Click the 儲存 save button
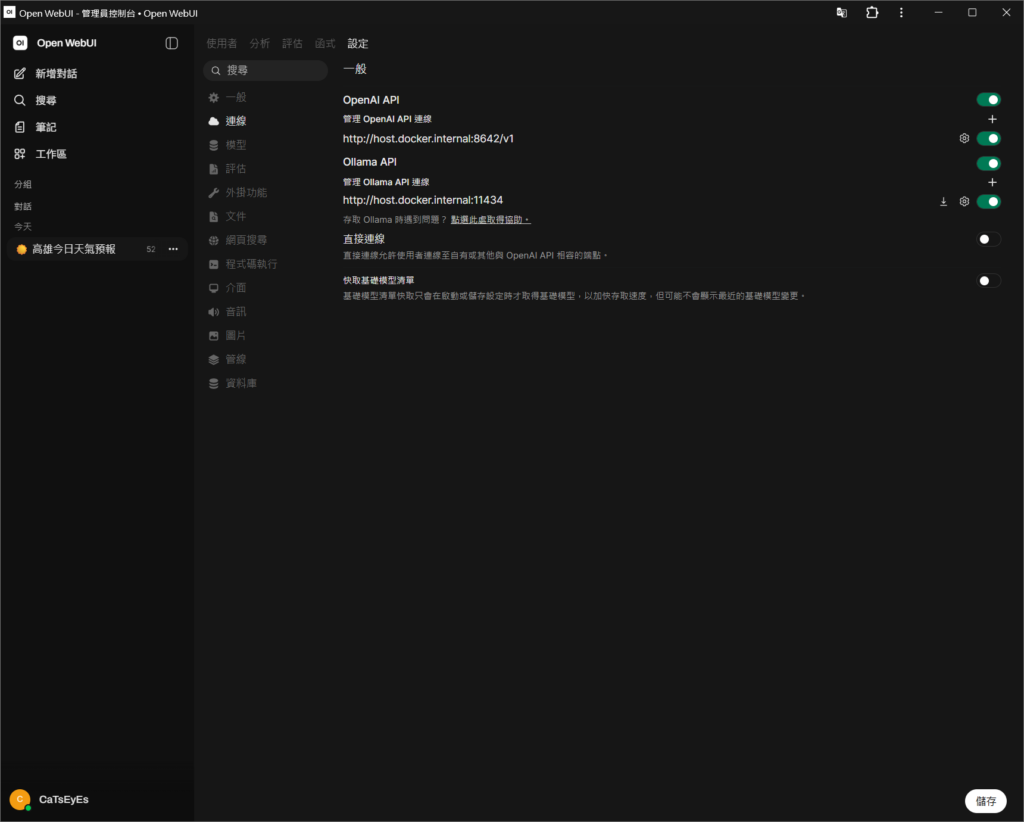Screen dimensions: 1024x822 coord(985,801)
